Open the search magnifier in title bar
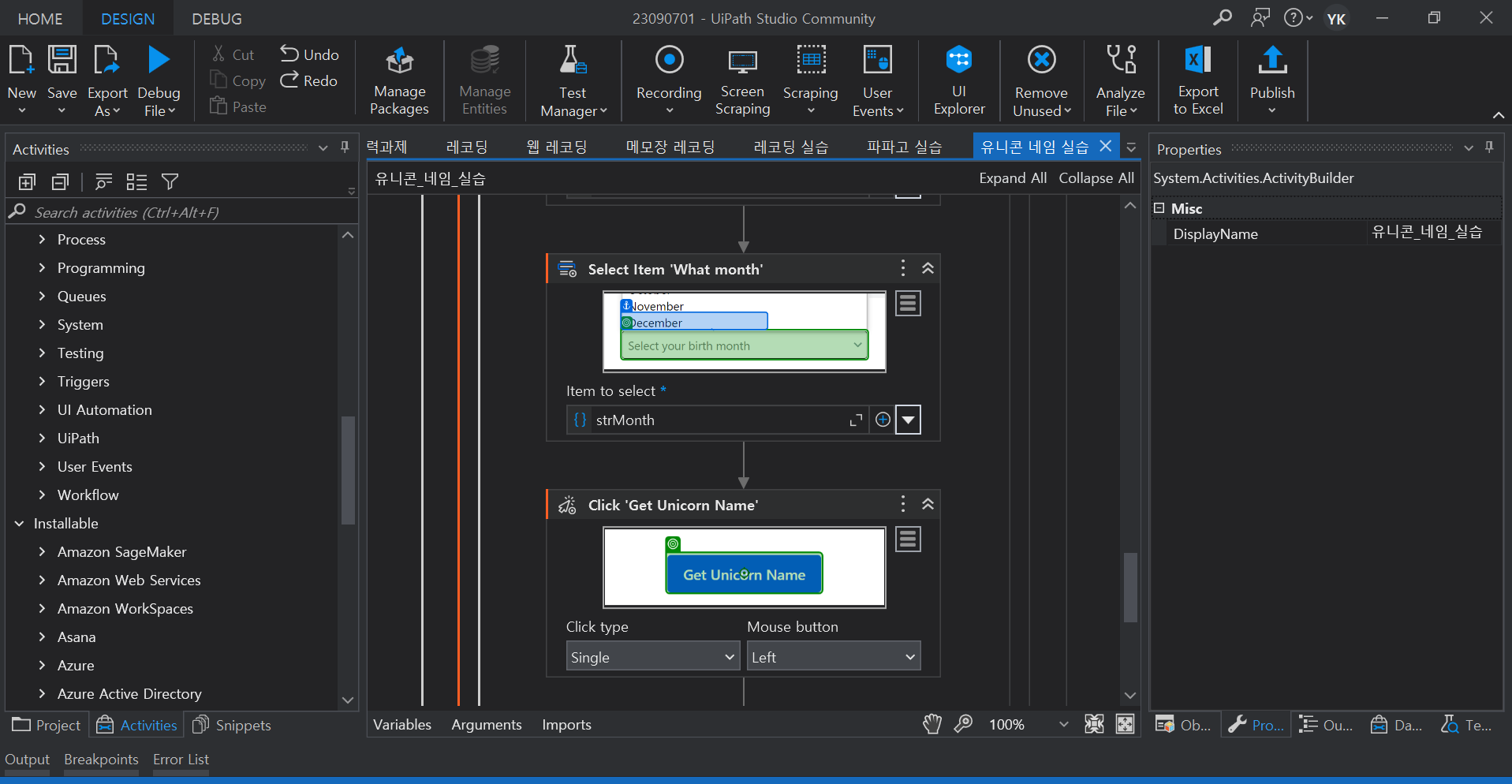 (x=1223, y=17)
